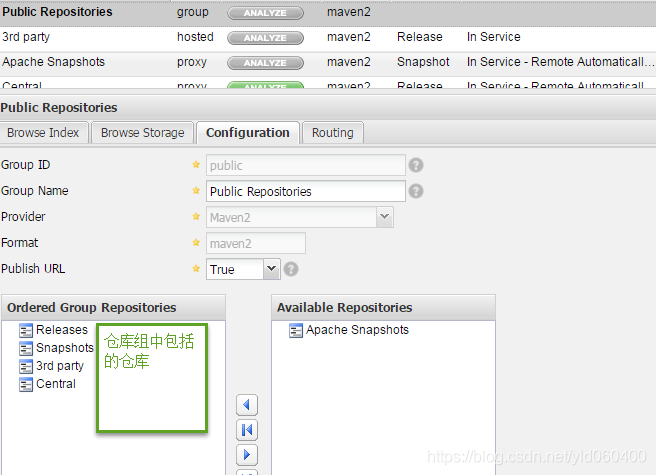Open the Routing tab

[333, 133]
